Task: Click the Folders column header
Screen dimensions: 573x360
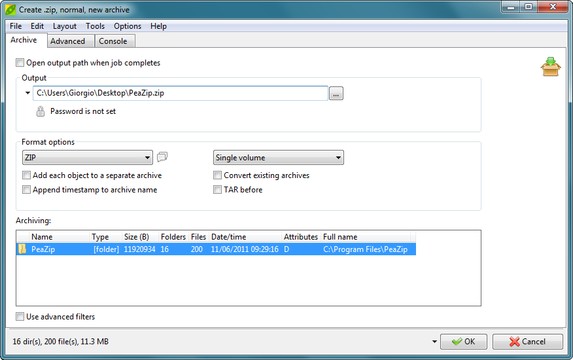Action: pyautogui.click(x=174, y=237)
